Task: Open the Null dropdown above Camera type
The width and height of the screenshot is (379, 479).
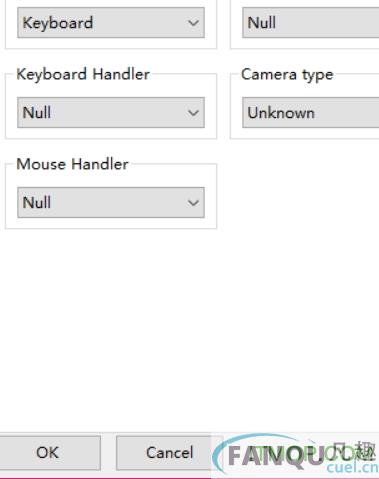Action: pos(311,23)
